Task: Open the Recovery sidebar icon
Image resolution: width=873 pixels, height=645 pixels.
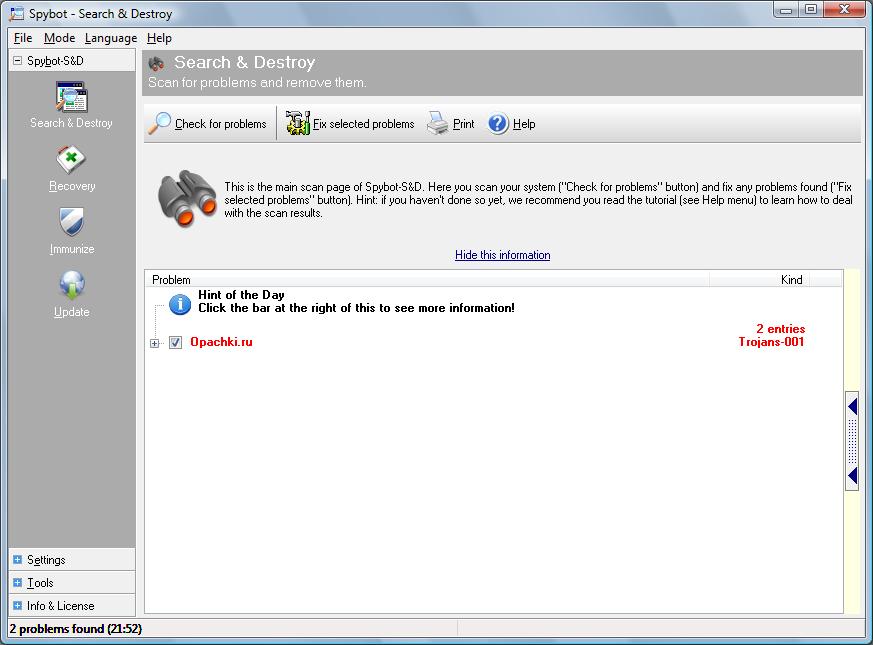Action: 71,160
